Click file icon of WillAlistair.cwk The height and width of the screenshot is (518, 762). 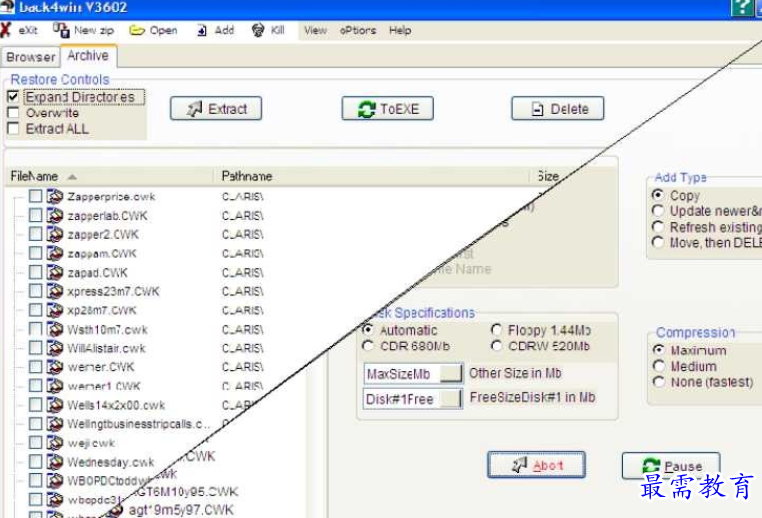coord(55,348)
